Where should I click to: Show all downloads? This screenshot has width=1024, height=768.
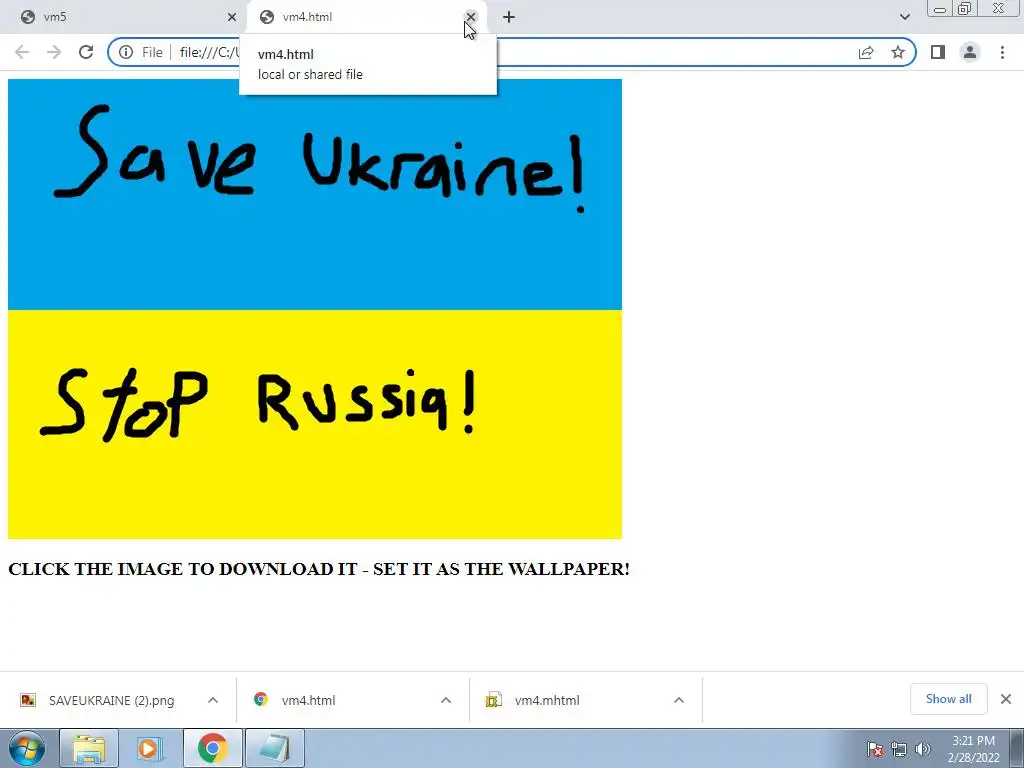948,699
